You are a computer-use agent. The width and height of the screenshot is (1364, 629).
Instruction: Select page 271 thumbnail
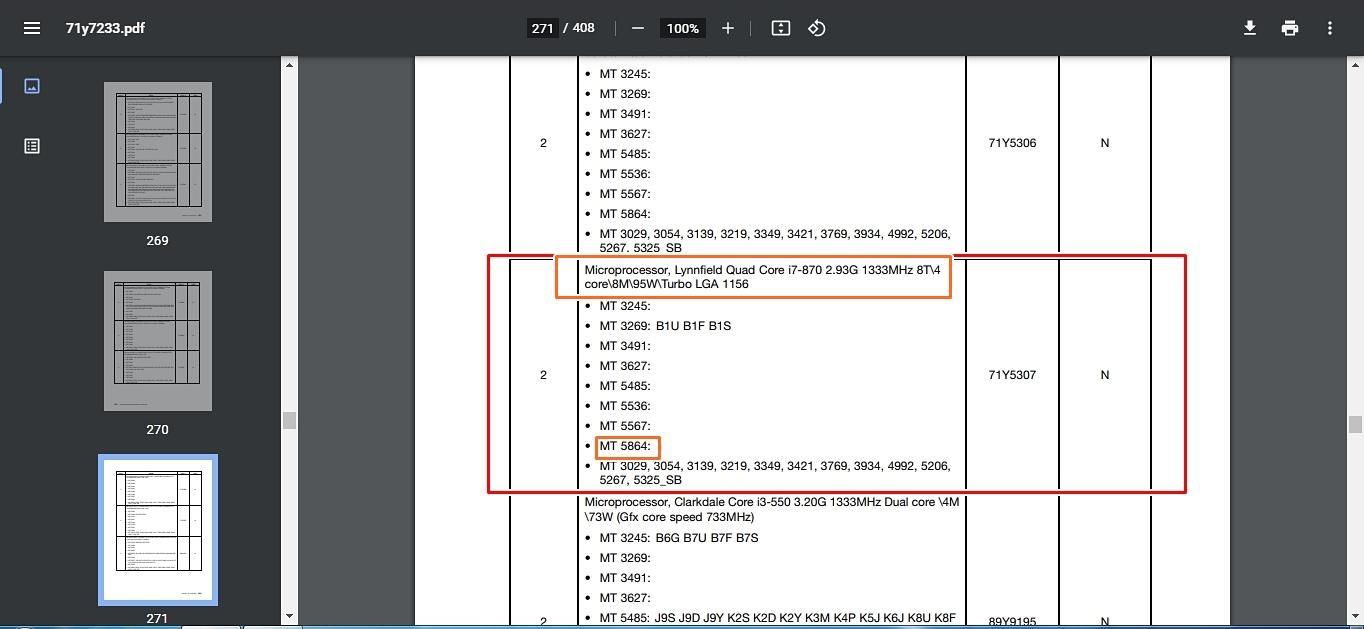click(158, 530)
